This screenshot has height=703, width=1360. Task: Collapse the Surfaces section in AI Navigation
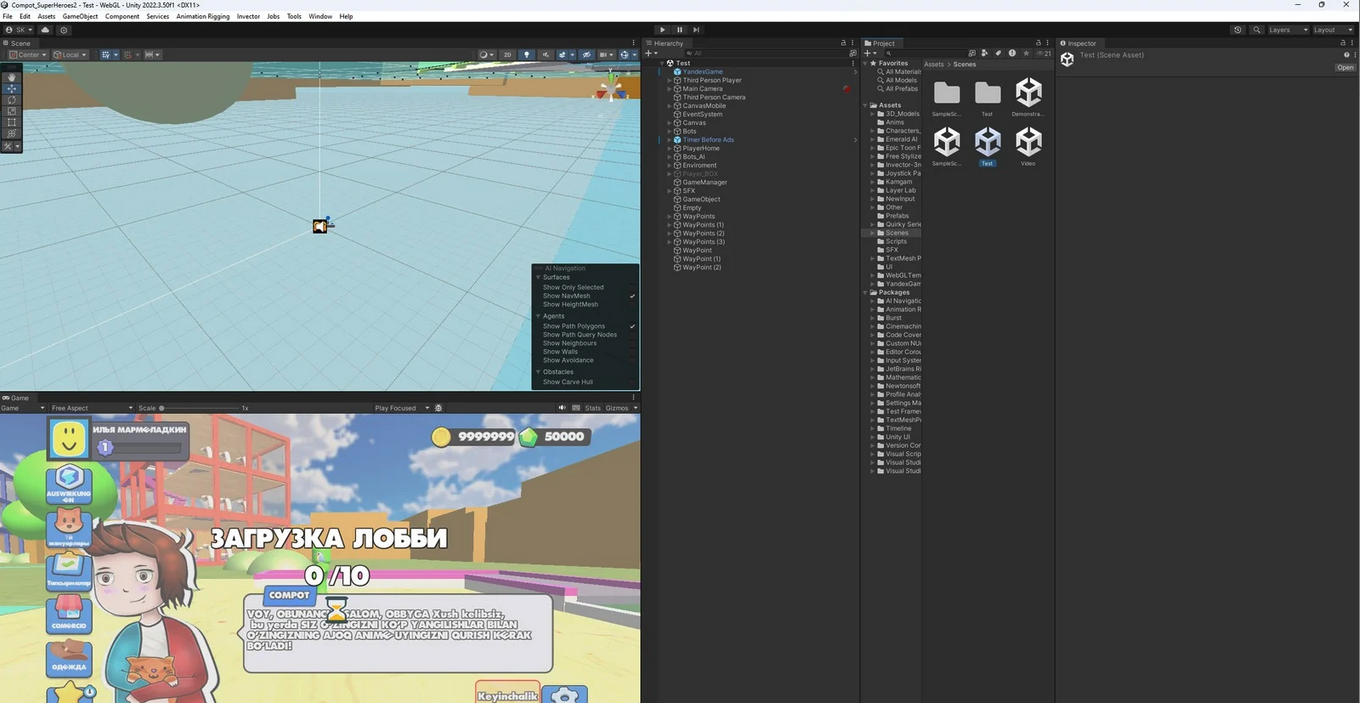coord(538,278)
